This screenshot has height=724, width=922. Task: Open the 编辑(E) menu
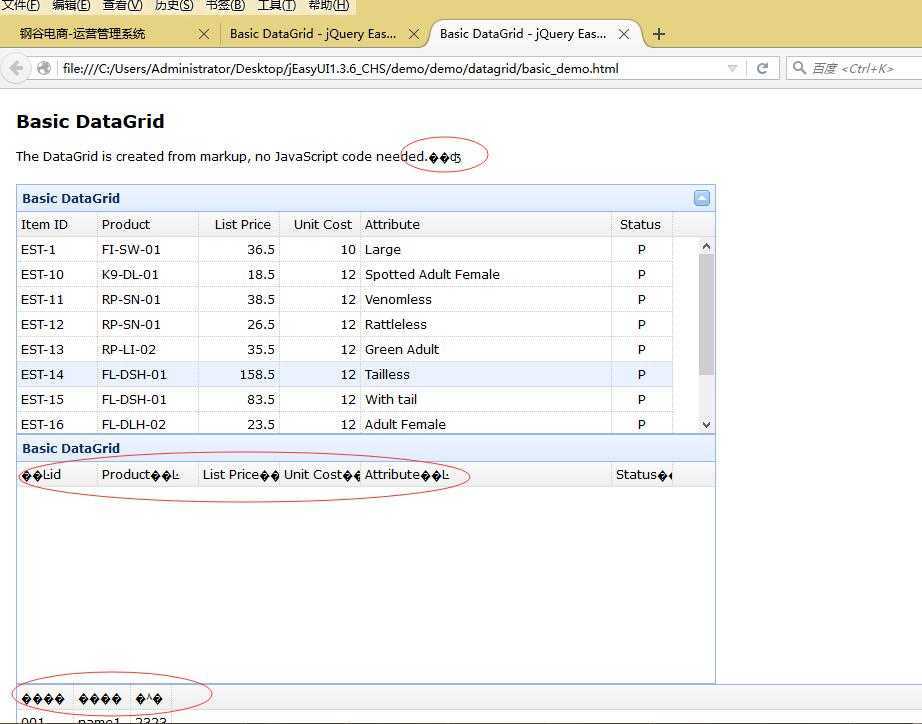[x=71, y=5]
